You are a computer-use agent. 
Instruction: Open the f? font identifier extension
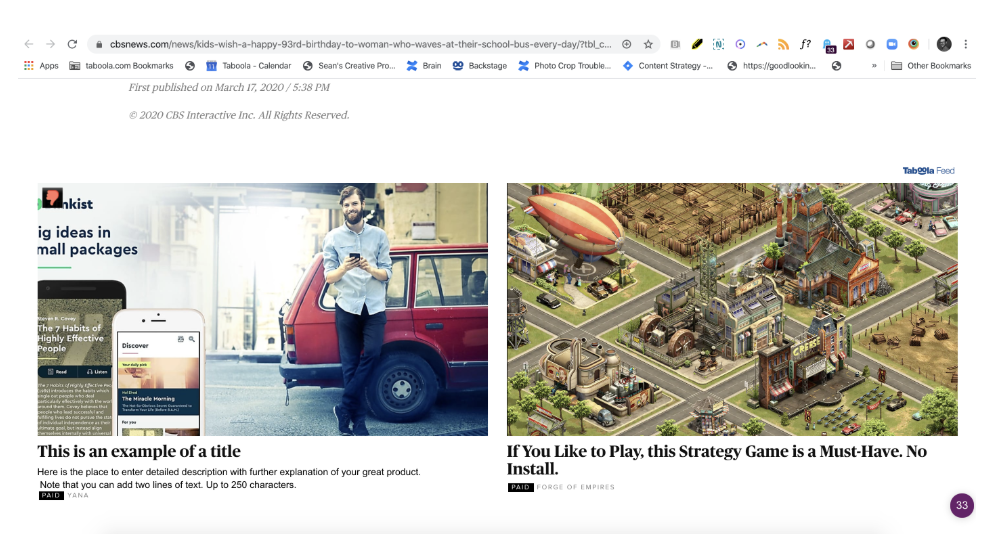pyautogui.click(x=805, y=44)
